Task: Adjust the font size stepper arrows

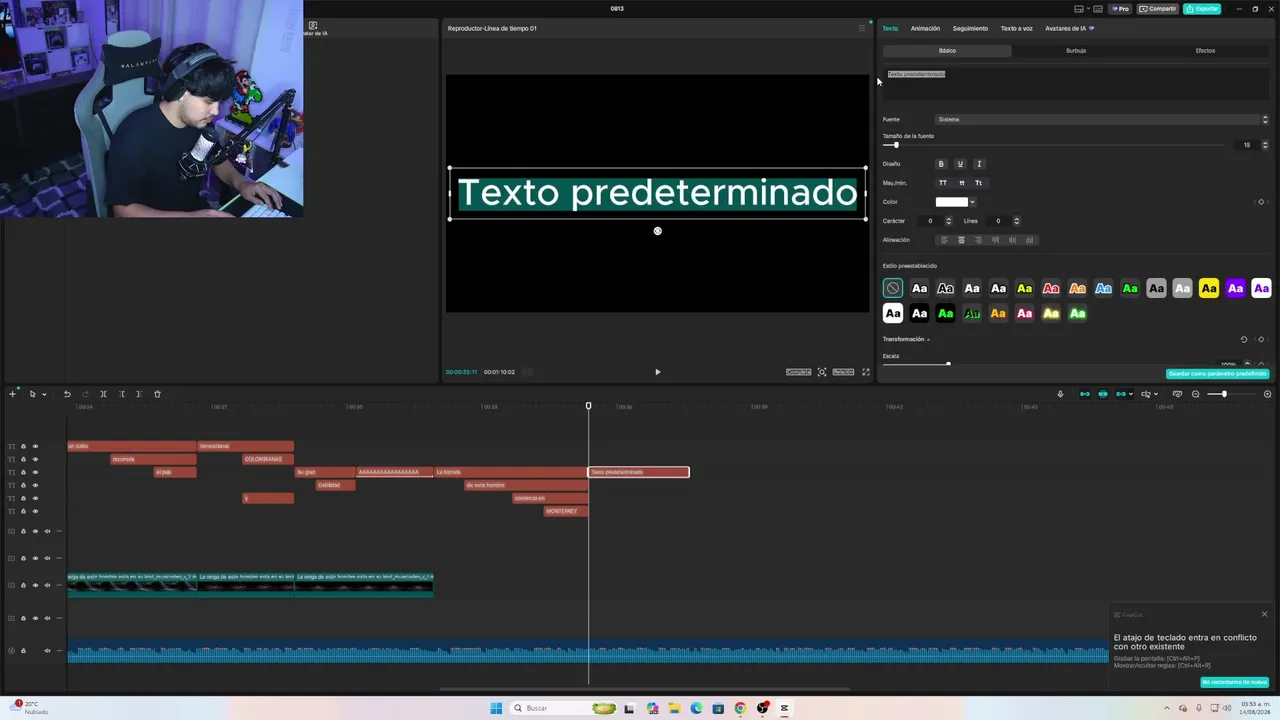Action: [x=1265, y=145]
